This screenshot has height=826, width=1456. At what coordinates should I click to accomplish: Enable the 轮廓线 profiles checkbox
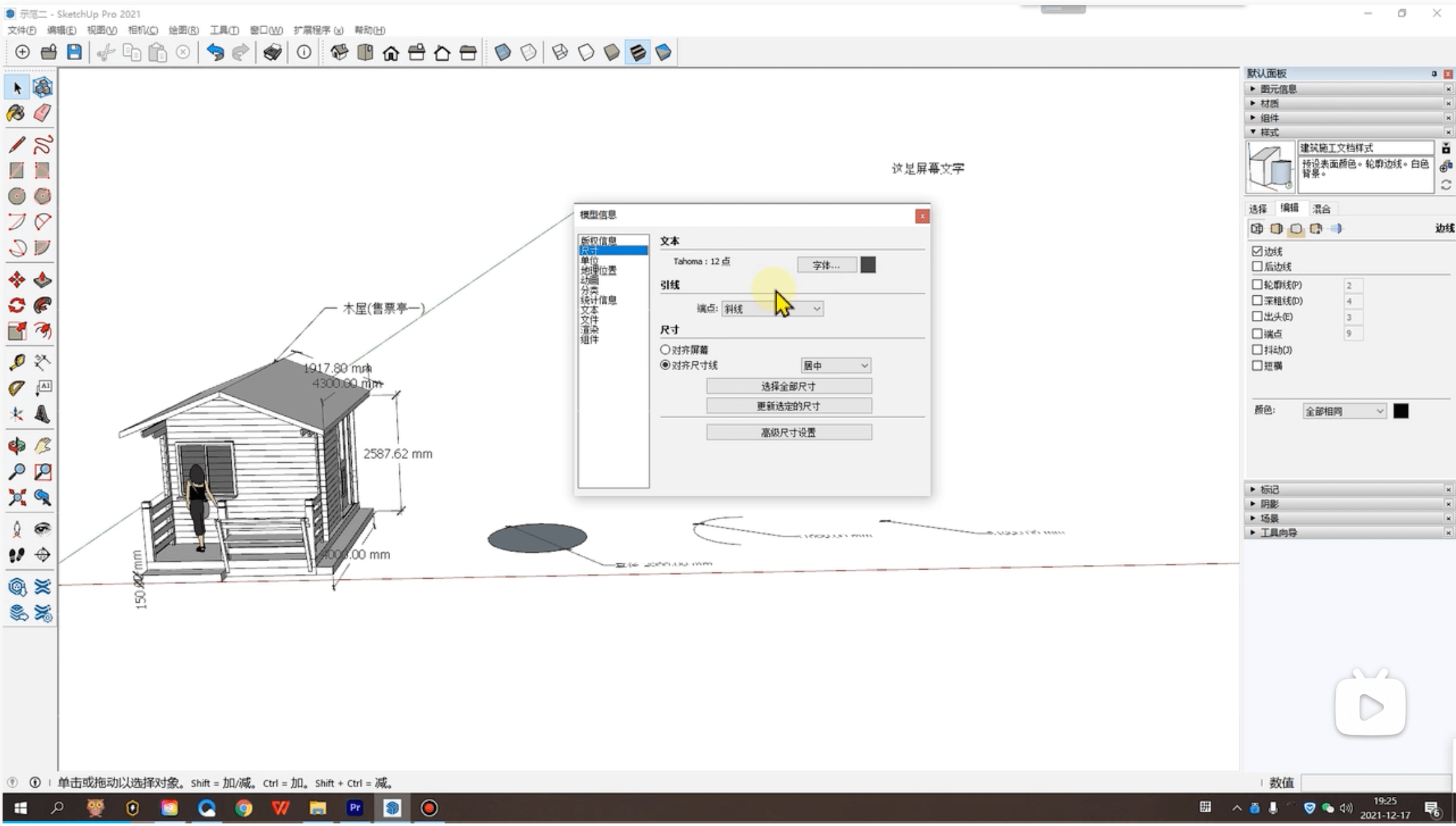pos(1257,284)
